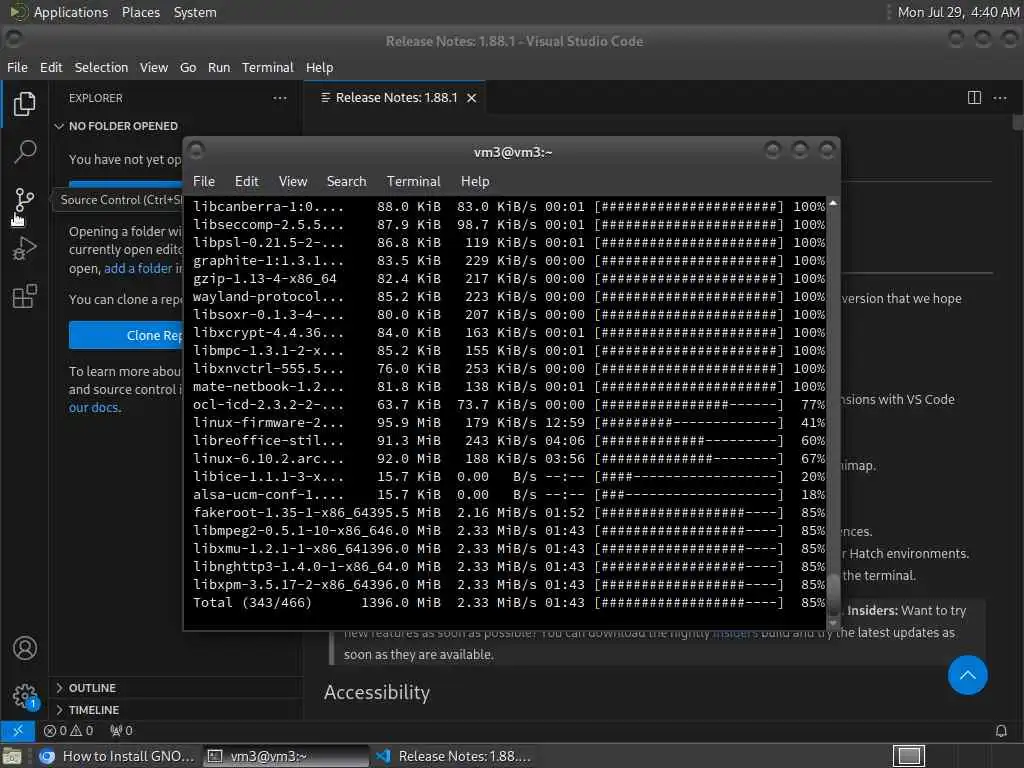Viewport: 1024px width, 768px height.
Task: Open editor More Actions ellipsis
Action: click(1000, 97)
